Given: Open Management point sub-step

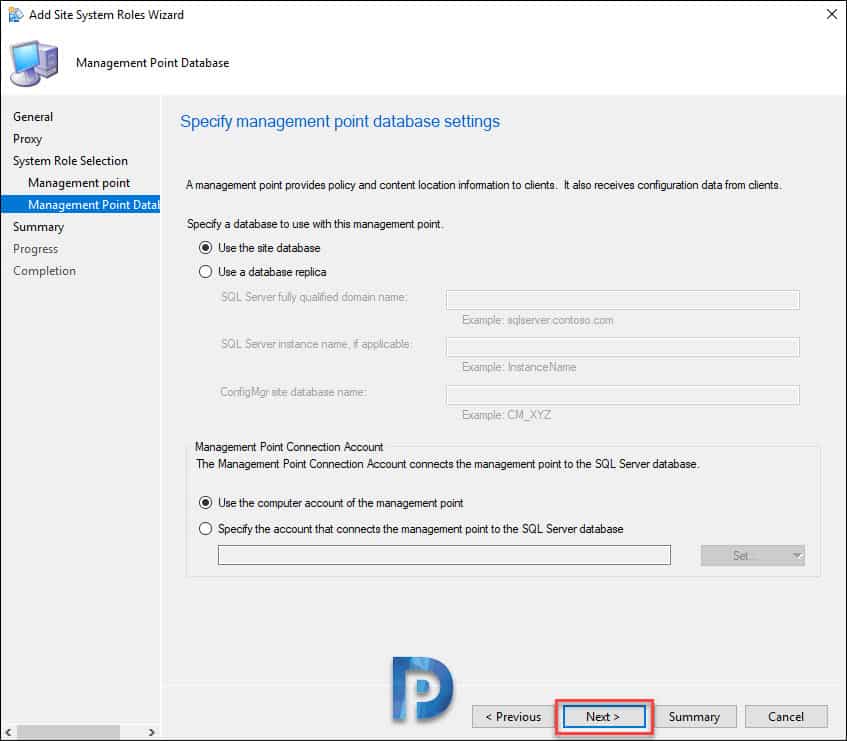Looking at the screenshot, I should tap(79, 183).
